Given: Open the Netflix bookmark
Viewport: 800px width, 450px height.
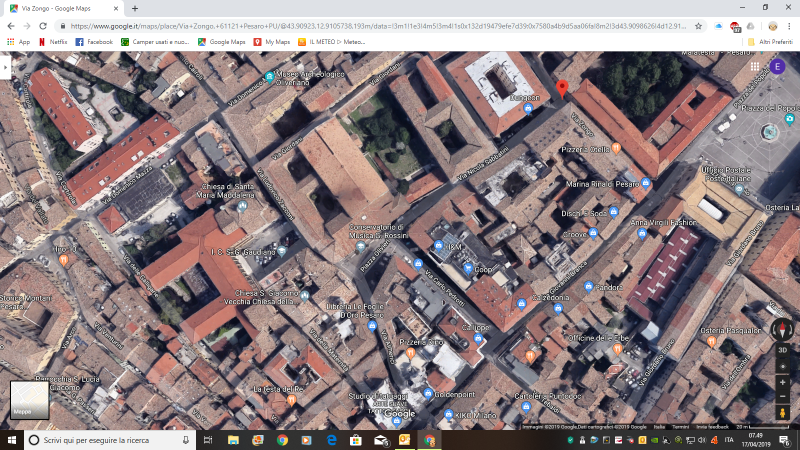Looking at the screenshot, I should (x=52, y=42).
